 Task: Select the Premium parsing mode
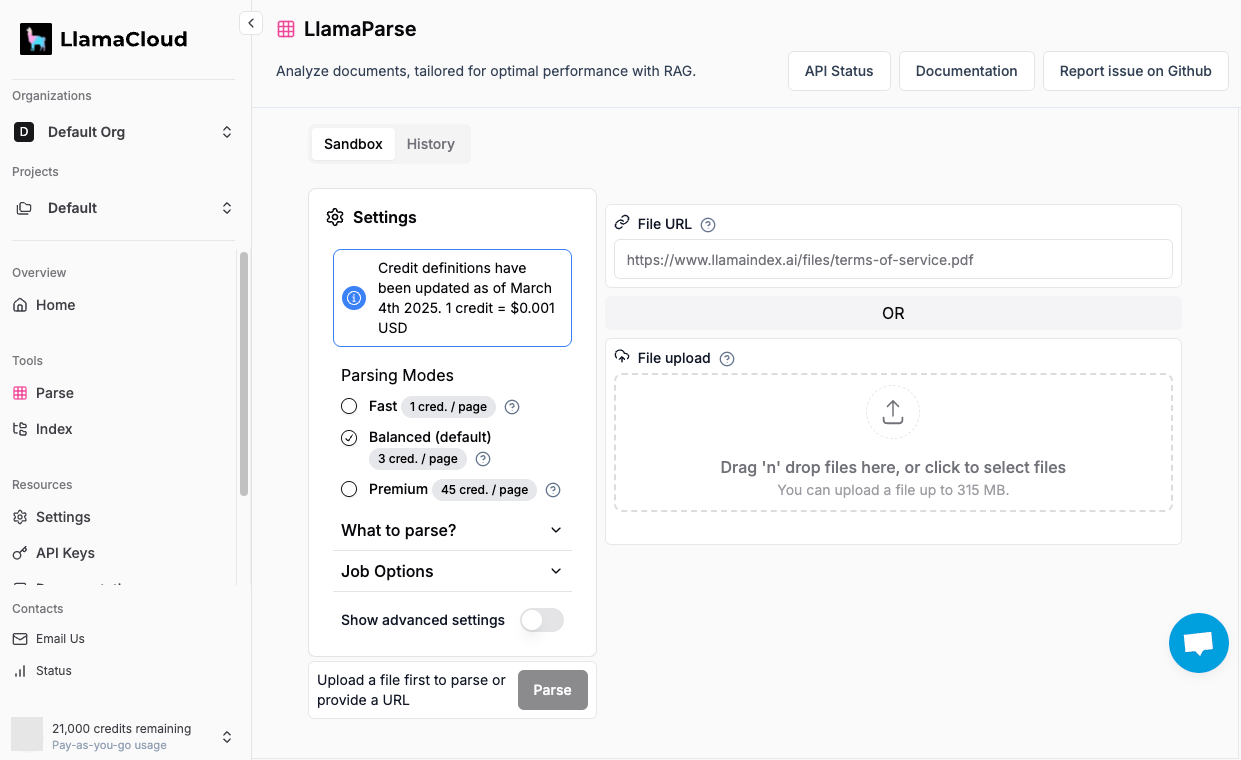tap(349, 489)
